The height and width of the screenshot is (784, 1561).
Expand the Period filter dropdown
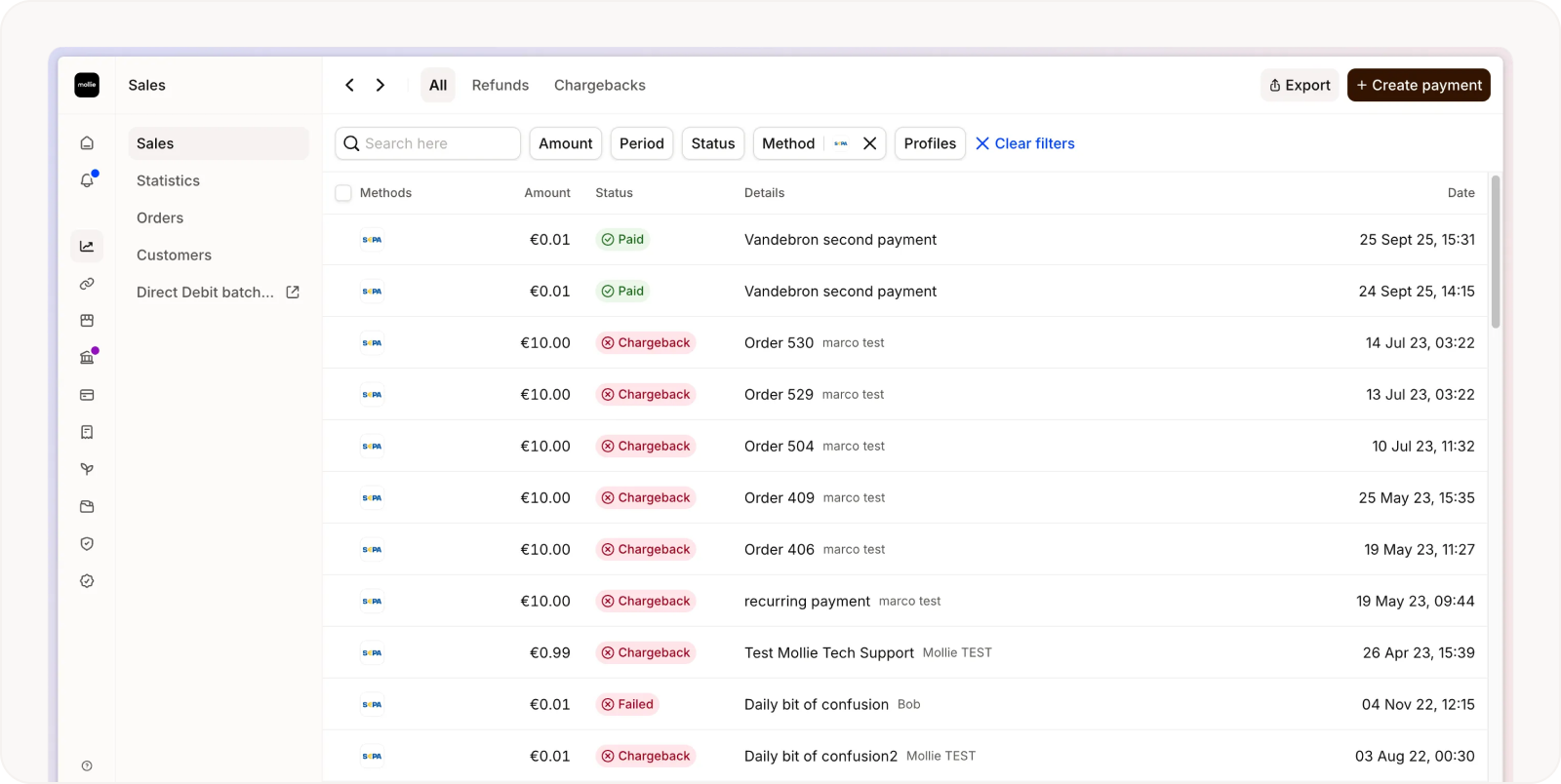[x=641, y=143]
